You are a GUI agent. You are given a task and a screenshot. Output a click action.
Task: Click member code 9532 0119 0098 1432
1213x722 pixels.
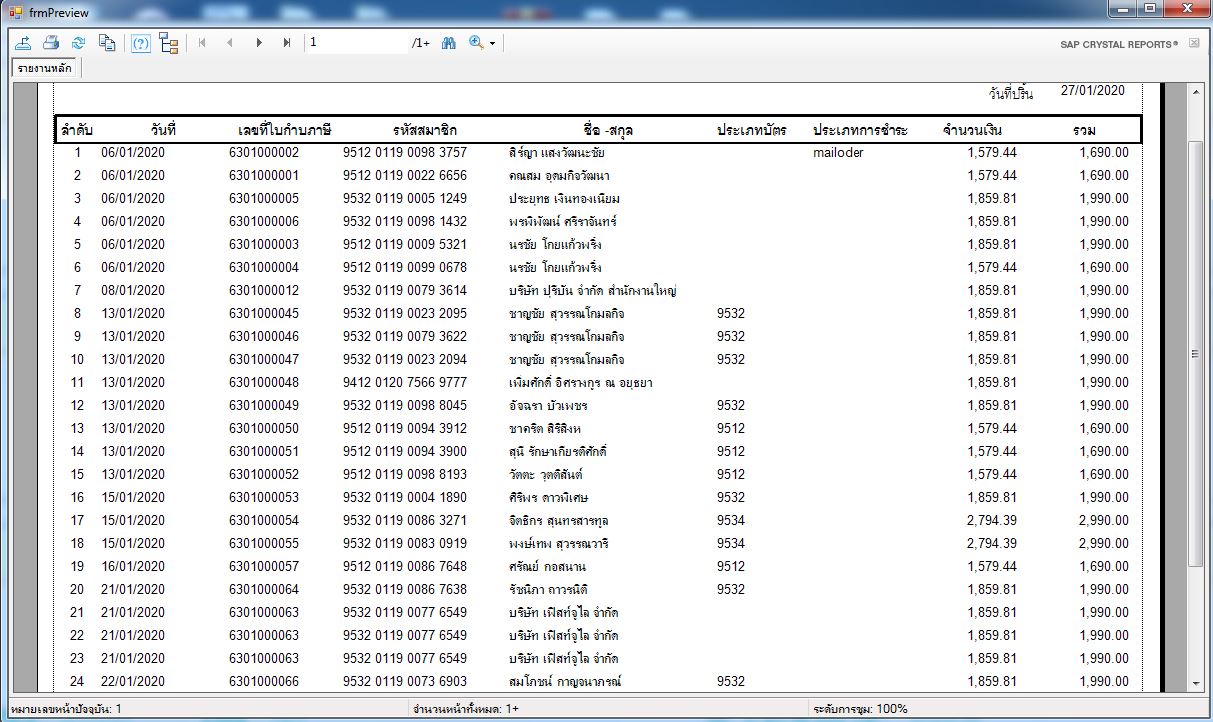click(405, 222)
